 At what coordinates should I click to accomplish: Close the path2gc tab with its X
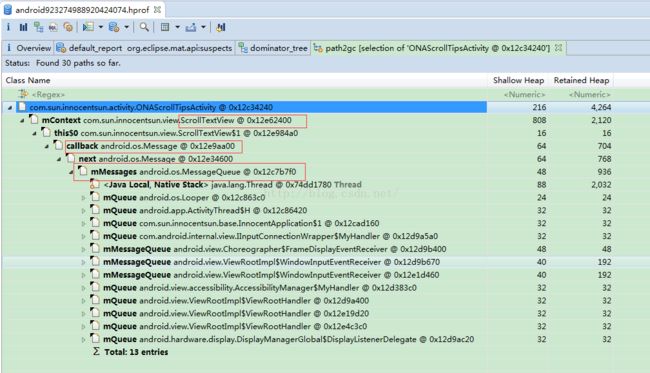coord(558,48)
